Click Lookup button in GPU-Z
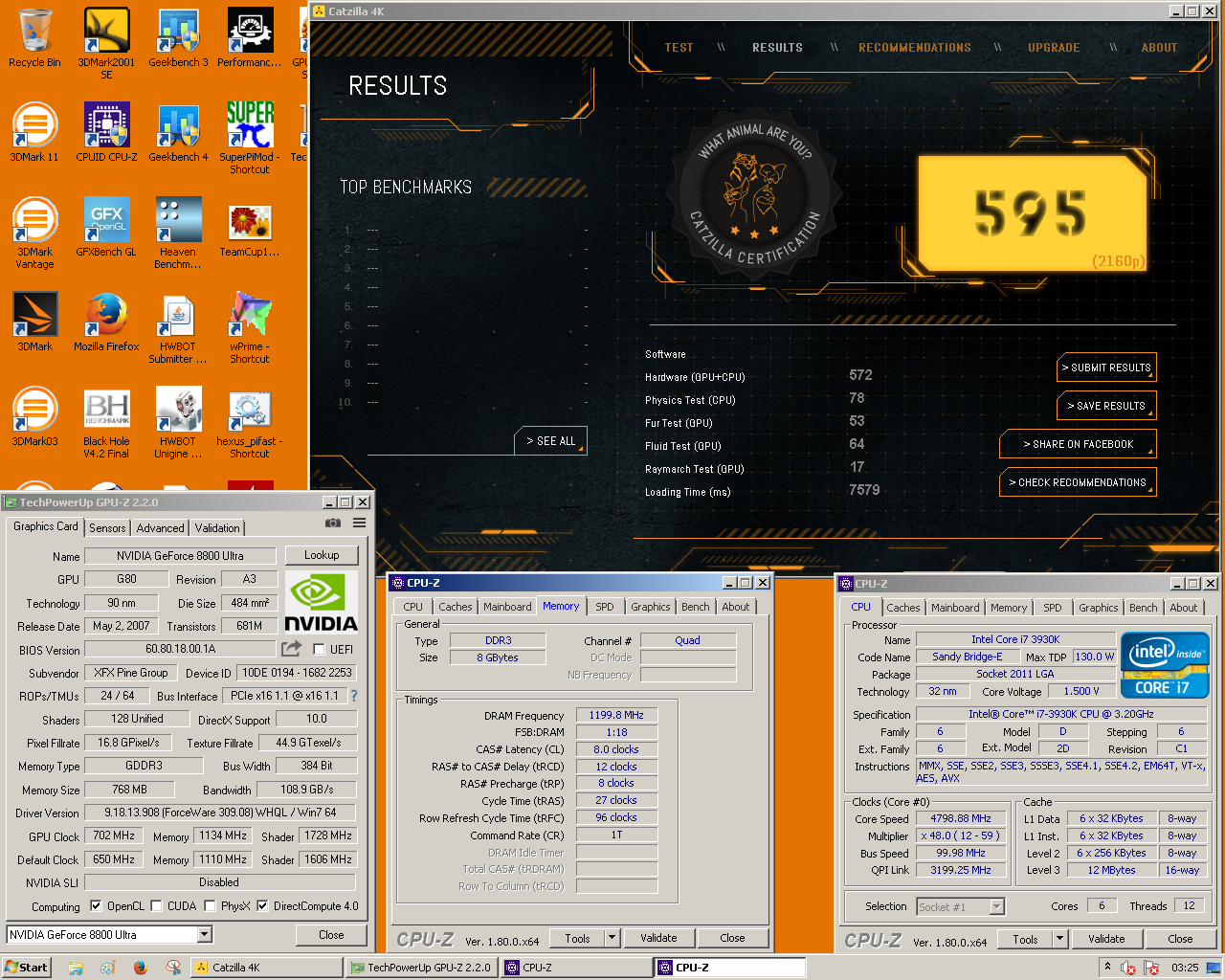The width and height of the screenshot is (1225, 980). [x=322, y=555]
